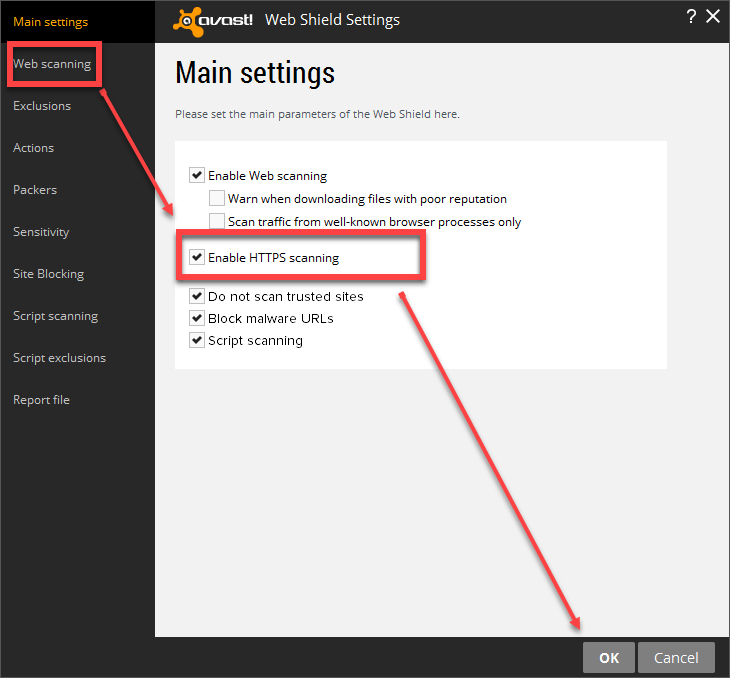Enable scanning traffic from well-known browsers only
Viewport: 730px width, 678px height.
pyautogui.click(x=217, y=221)
